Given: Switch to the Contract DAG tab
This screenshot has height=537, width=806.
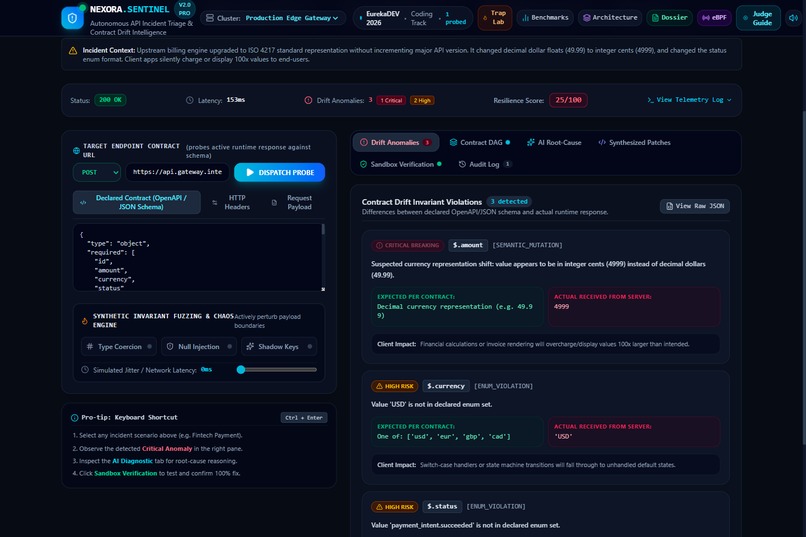Looking at the screenshot, I should pos(480,143).
